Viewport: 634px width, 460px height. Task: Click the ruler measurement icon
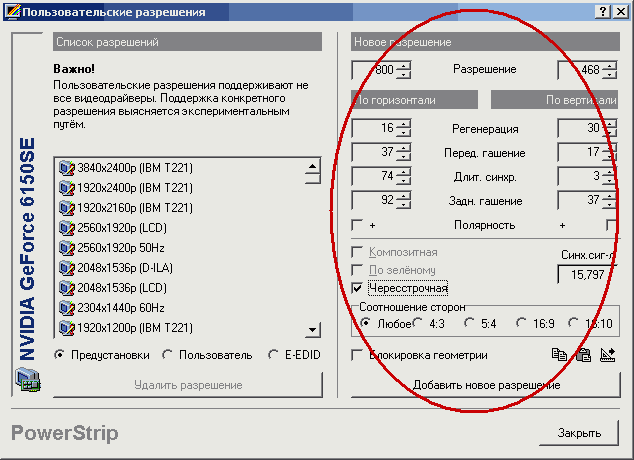pyautogui.click(x=607, y=354)
